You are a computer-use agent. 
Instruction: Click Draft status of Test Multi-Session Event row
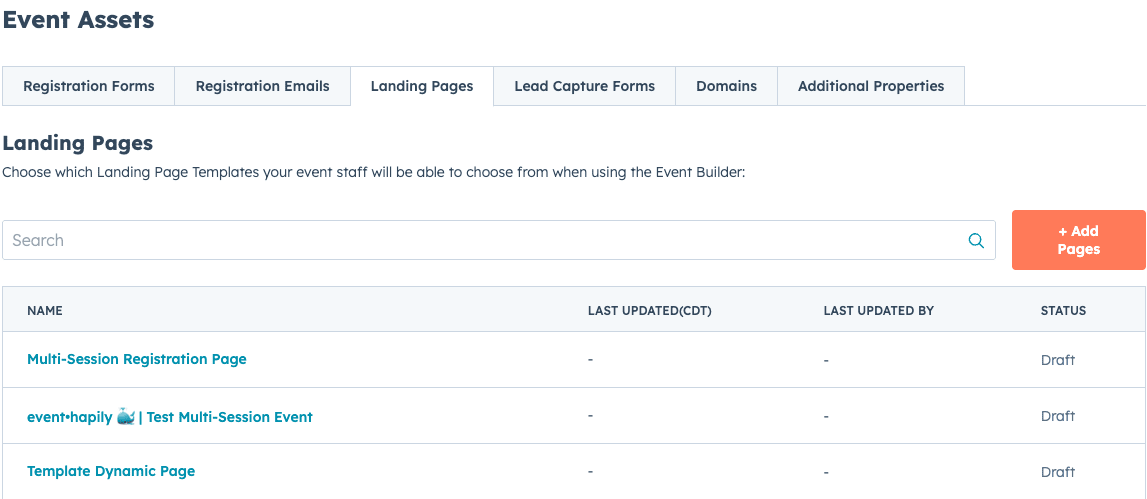[1057, 416]
